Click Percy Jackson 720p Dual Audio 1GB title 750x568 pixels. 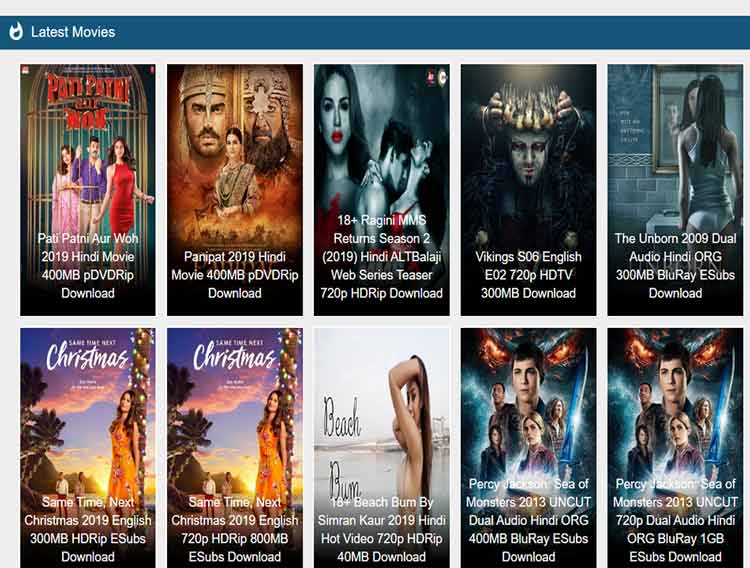[675, 520]
